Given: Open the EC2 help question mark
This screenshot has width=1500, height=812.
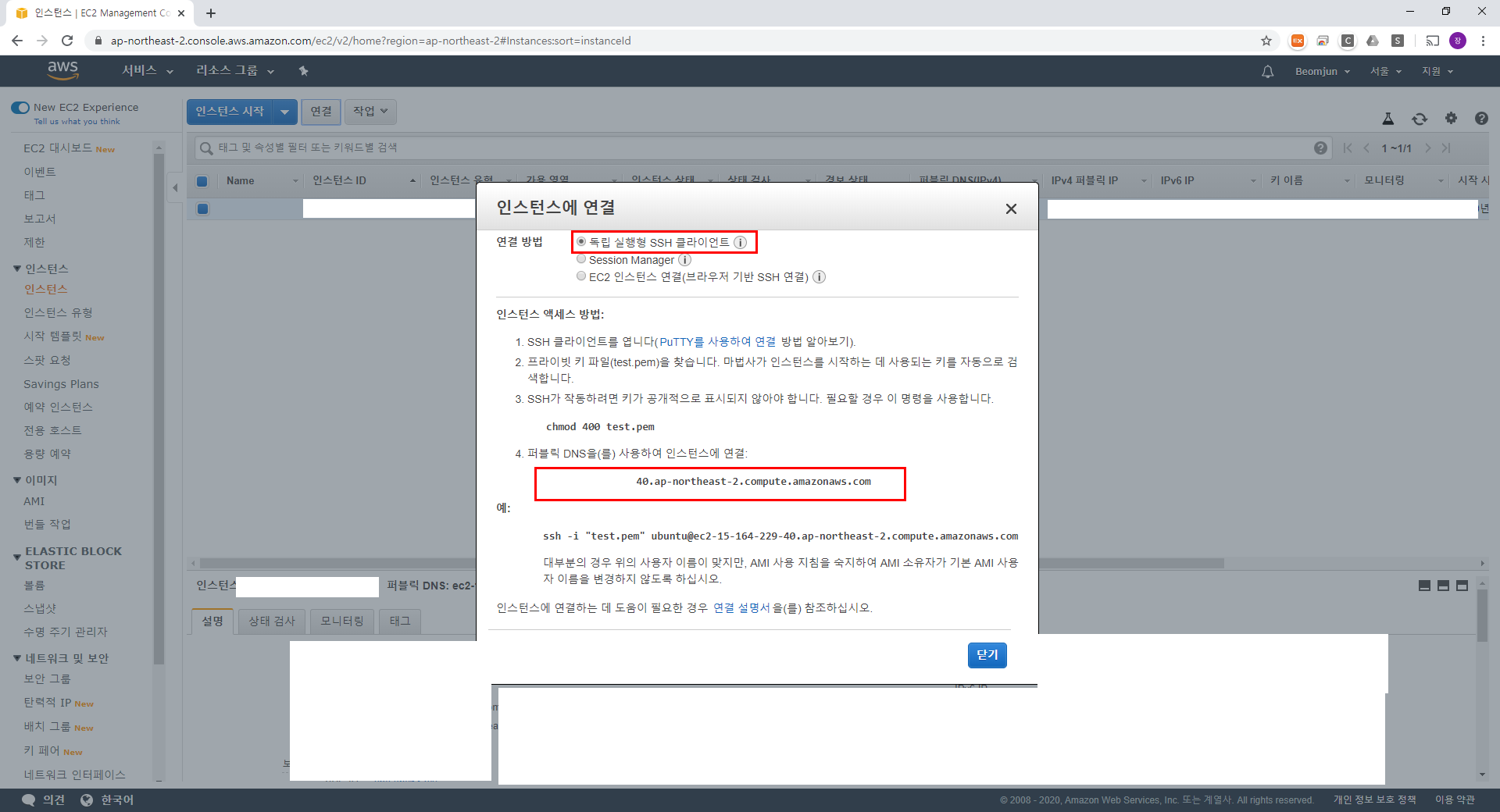Looking at the screenshot, I should pyautogui.click(x=1481, y=119).
